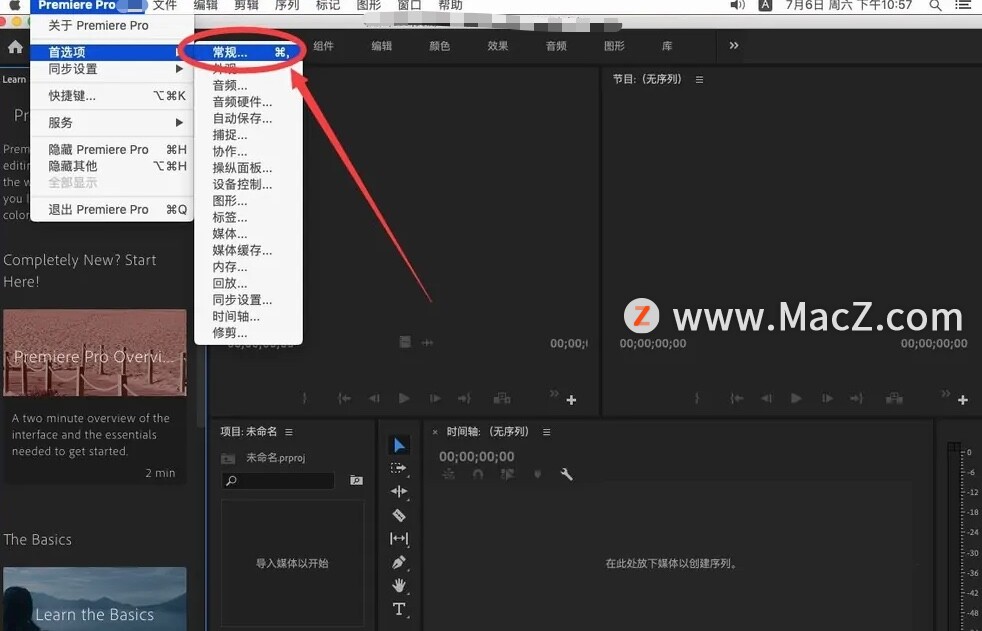Switch to 效果 workspace tab
This screenshot has height=631, width=982.
click(x=498, y=46)
